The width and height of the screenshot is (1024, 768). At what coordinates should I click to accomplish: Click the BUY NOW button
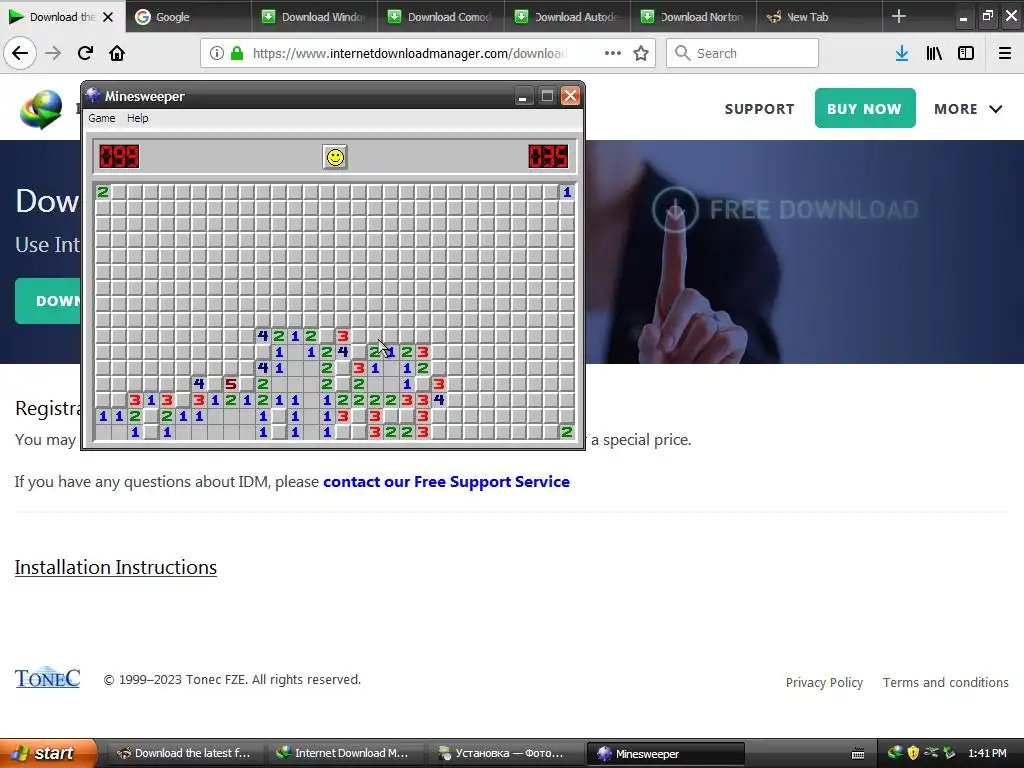tap(865, 108)
